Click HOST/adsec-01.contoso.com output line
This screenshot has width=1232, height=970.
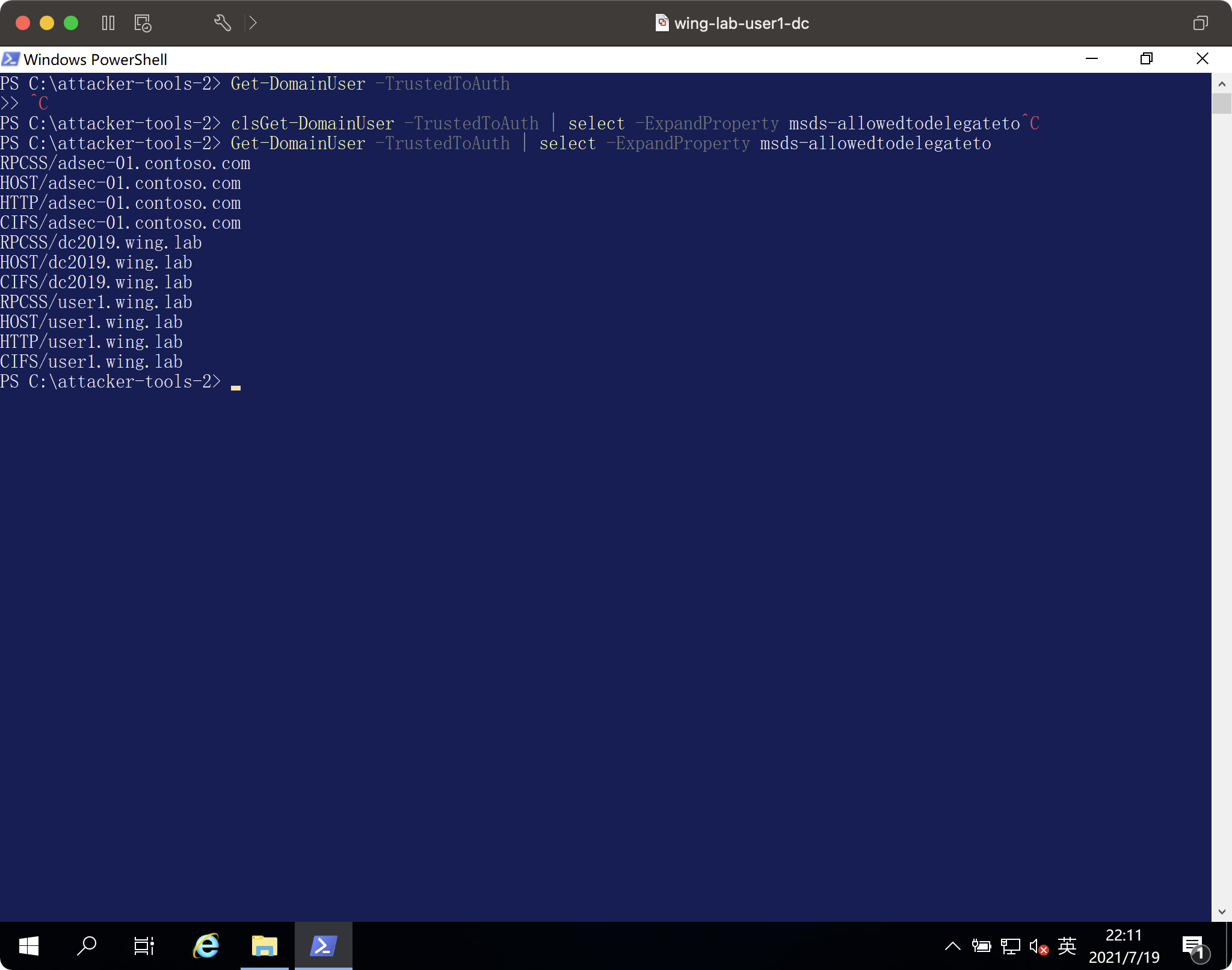(x=120, y=183)
